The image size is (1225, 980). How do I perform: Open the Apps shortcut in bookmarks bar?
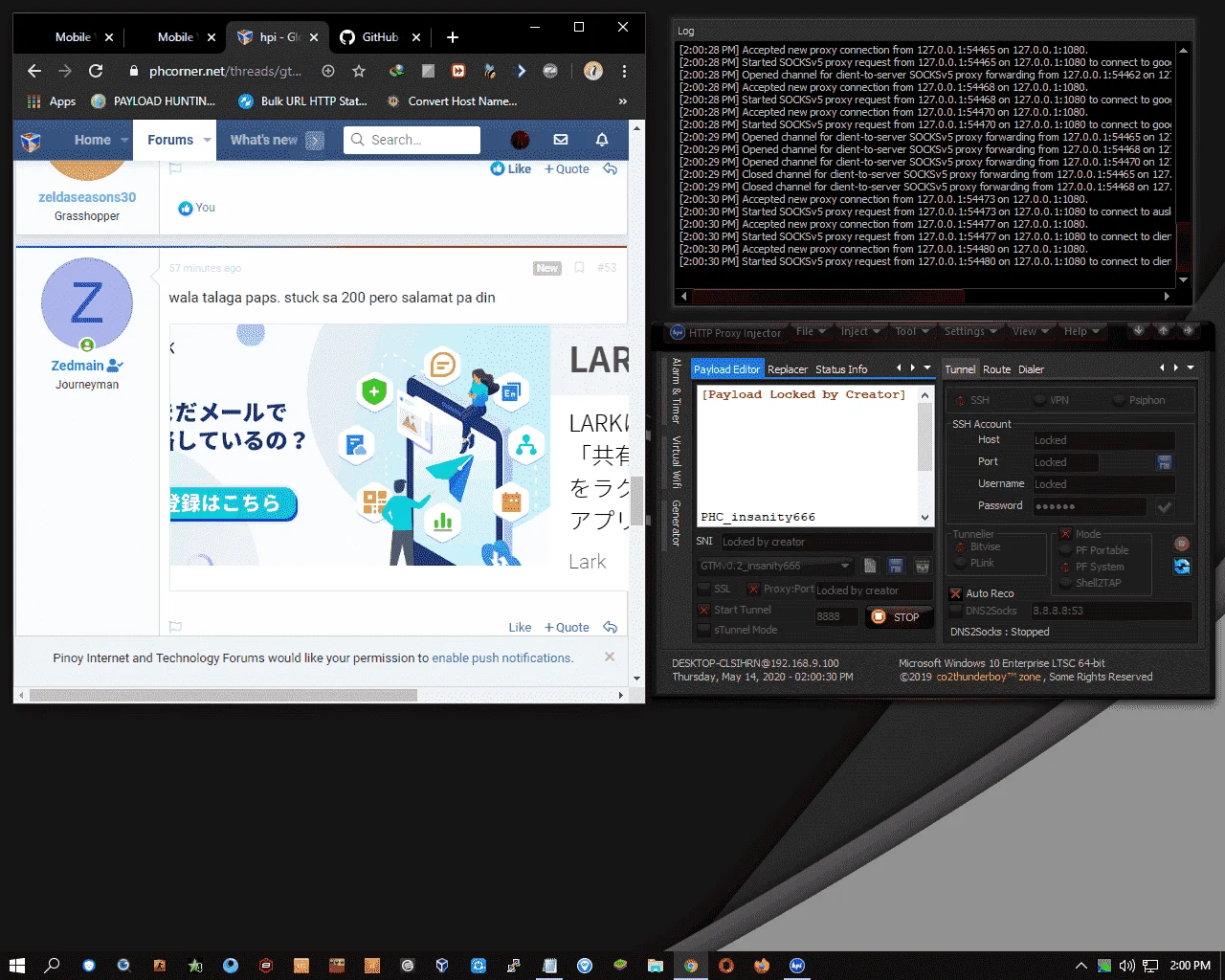(52, 101)
